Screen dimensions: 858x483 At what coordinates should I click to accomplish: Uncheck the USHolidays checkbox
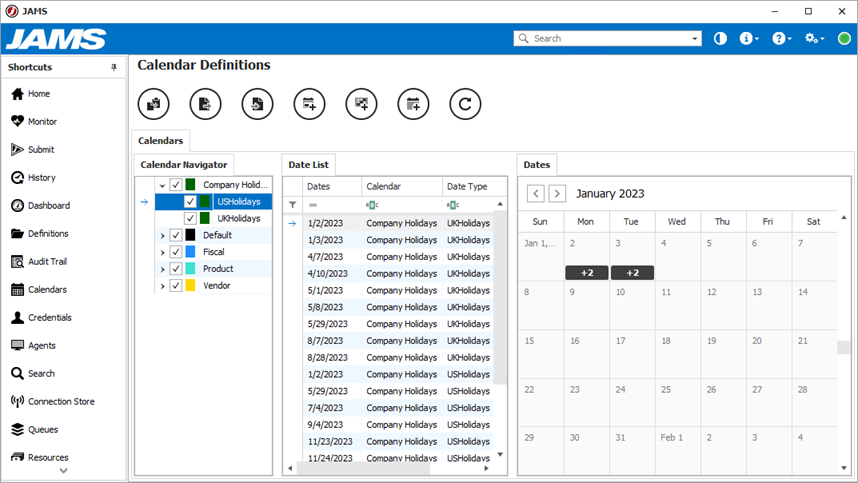point(190,202)
